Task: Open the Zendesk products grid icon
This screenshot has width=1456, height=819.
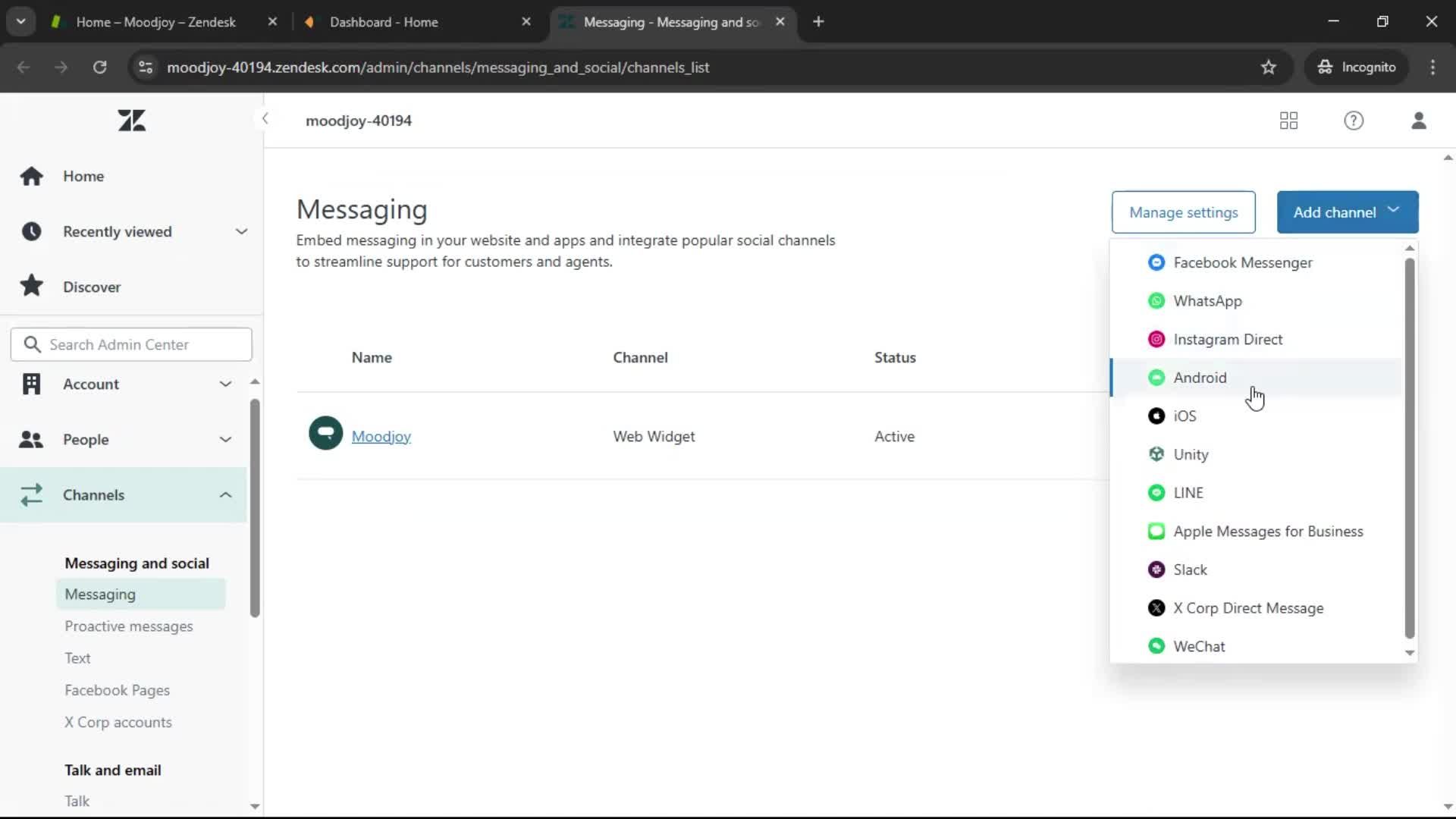Action: [x=1288, y=121]
